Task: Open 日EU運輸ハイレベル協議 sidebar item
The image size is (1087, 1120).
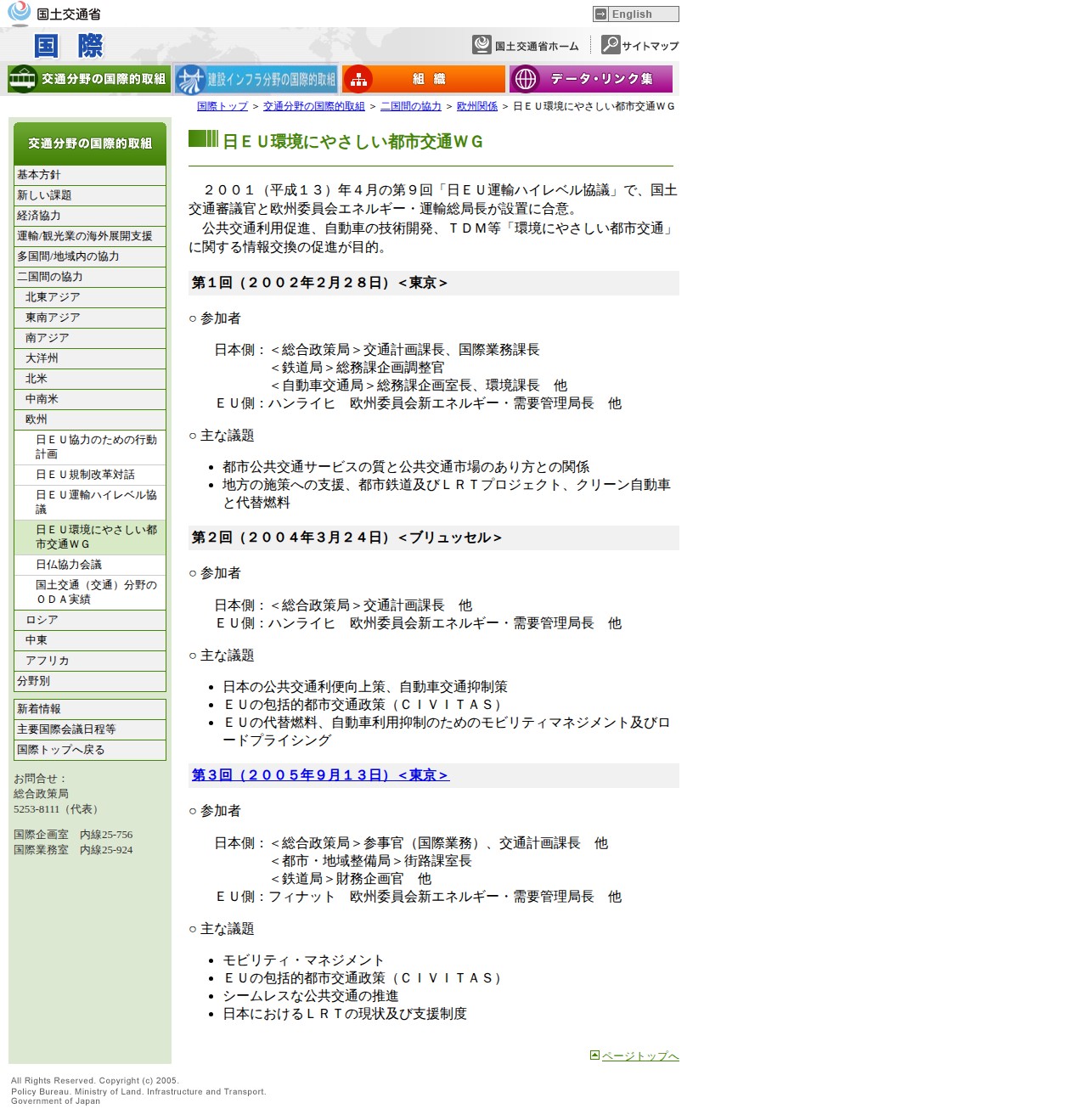Action: pos(90,502)
